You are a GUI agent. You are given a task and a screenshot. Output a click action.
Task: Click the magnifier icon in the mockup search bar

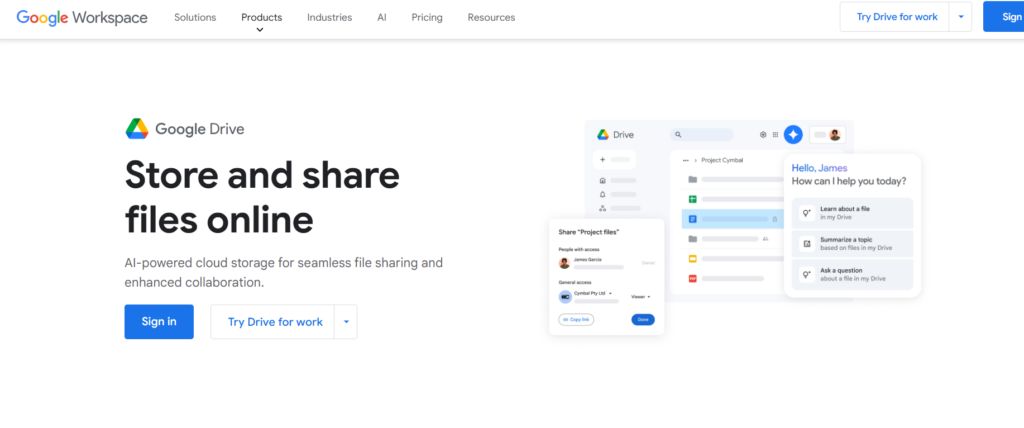pos(678,135)
